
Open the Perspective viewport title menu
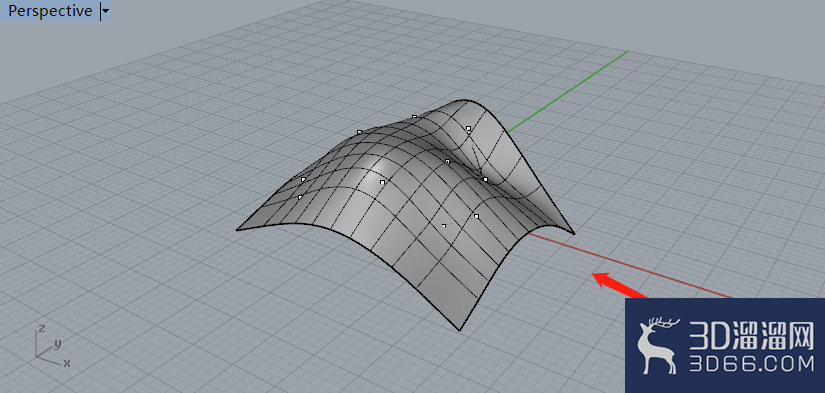coord(50,11)
